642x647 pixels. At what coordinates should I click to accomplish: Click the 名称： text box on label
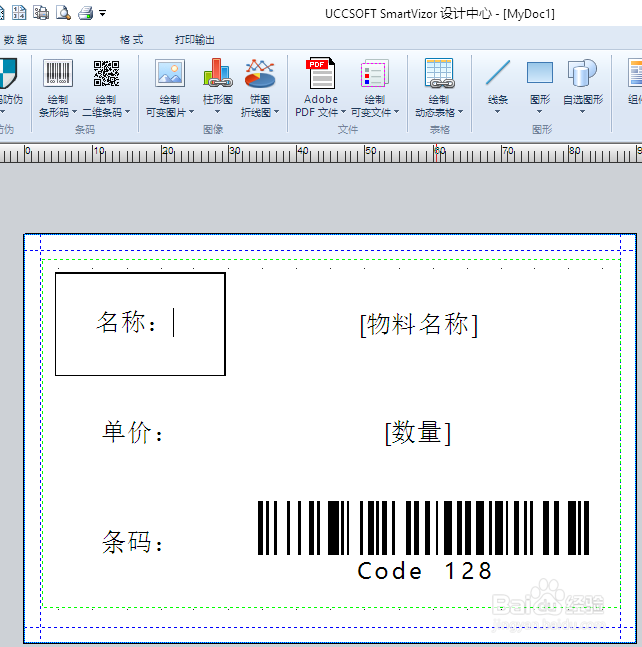point(140,324)
